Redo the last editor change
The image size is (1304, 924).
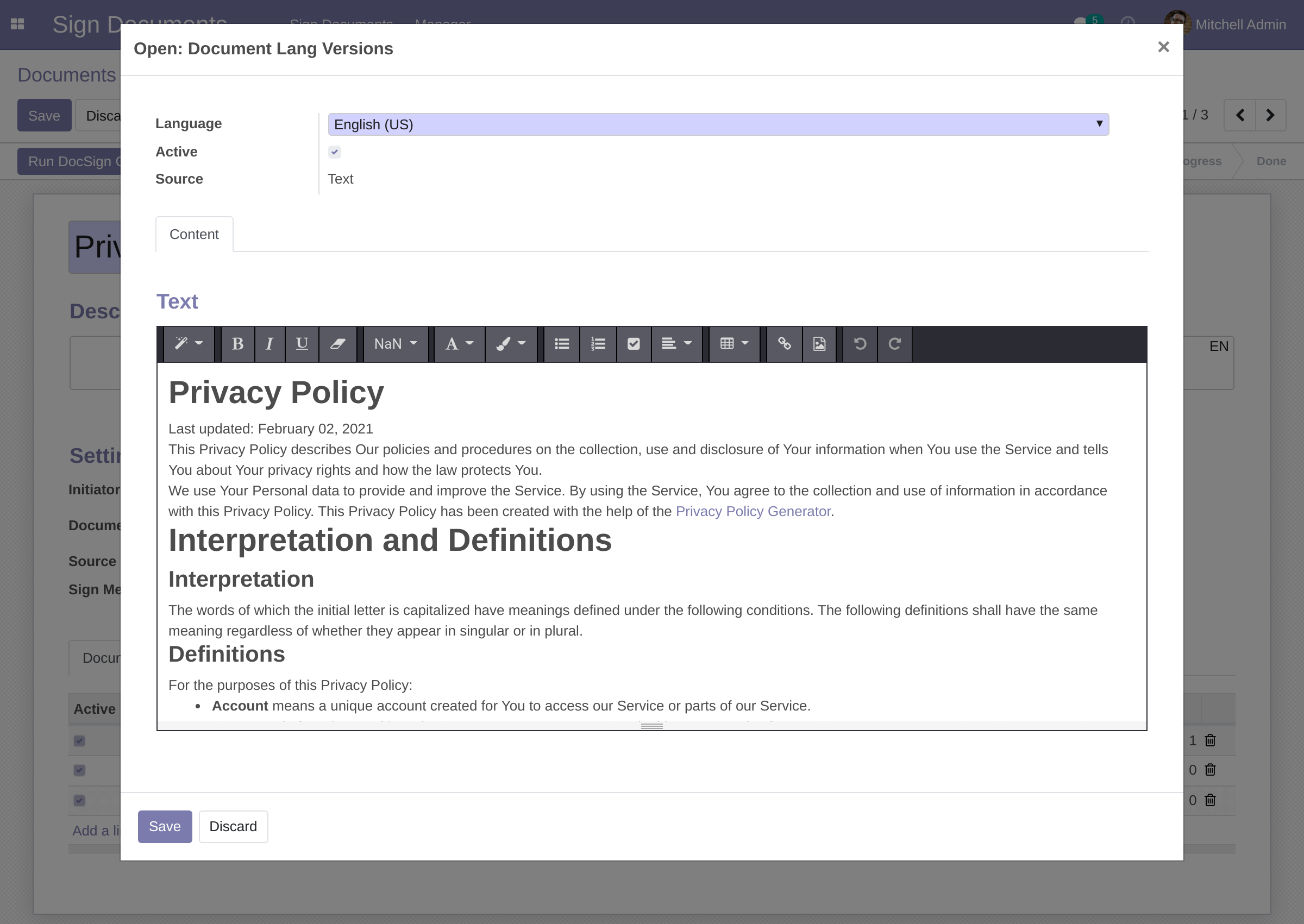click(894, 344)
